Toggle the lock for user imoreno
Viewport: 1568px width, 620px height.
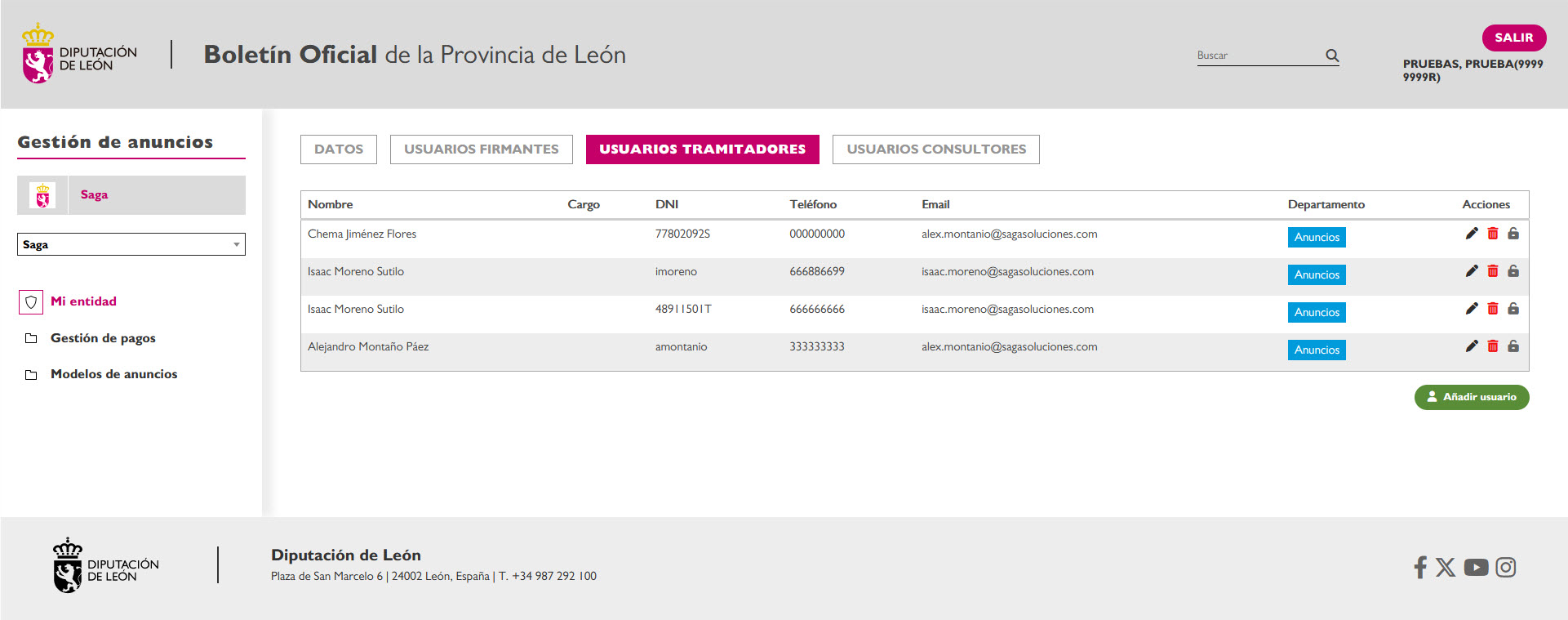[x=1513, y=271]
